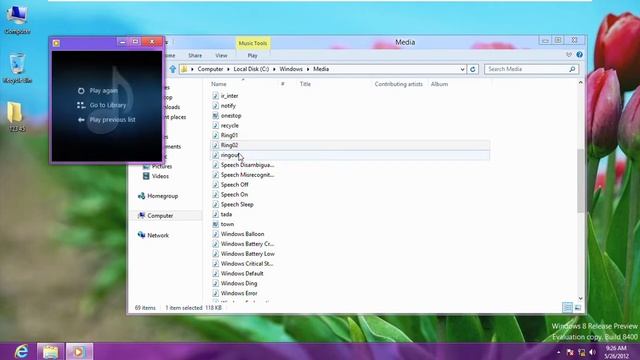Expand arrow after Local Disk (C:) breadcrumb

[274, 69]
